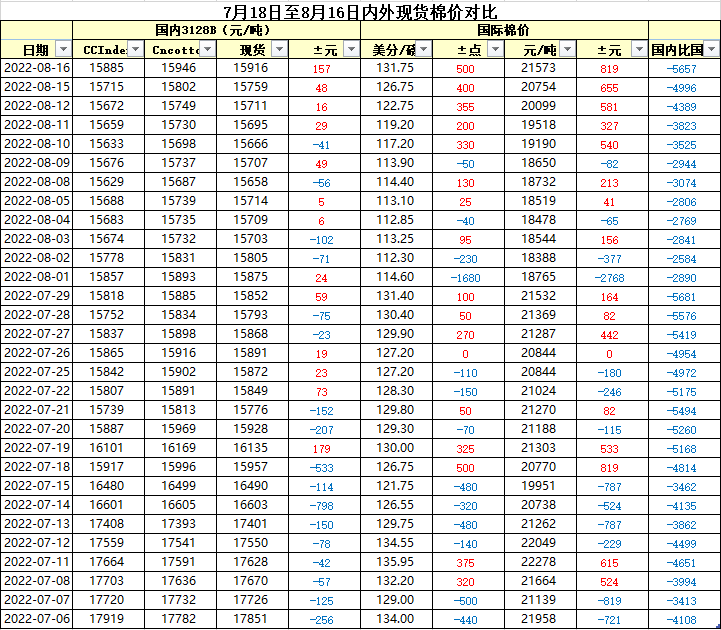Select the date cell 2022-07-06
This screenshot has height=630, width=721.
click(37, 619)
